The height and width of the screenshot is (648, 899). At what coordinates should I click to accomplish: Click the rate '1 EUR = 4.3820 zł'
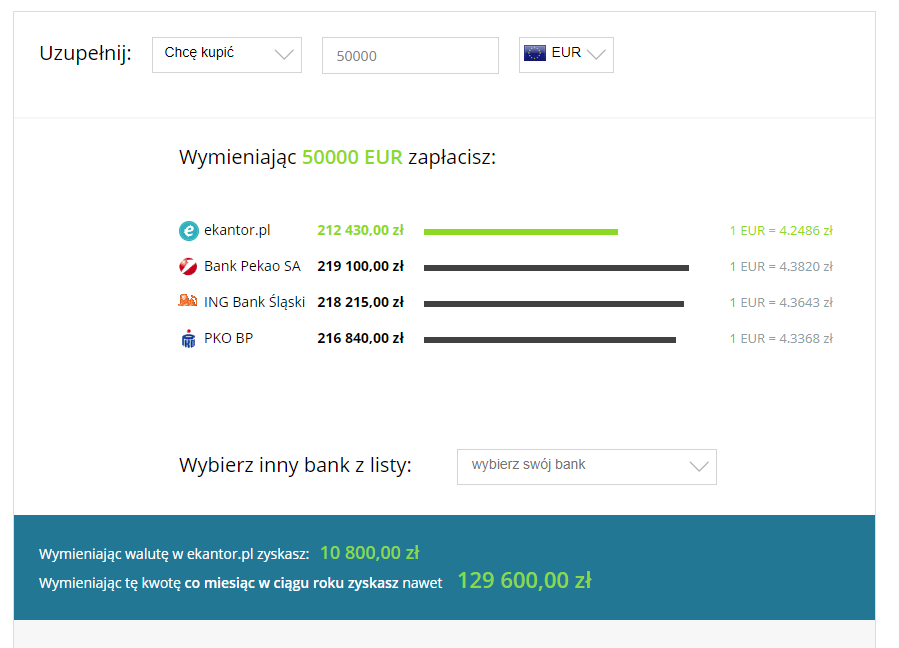[781, 267]
